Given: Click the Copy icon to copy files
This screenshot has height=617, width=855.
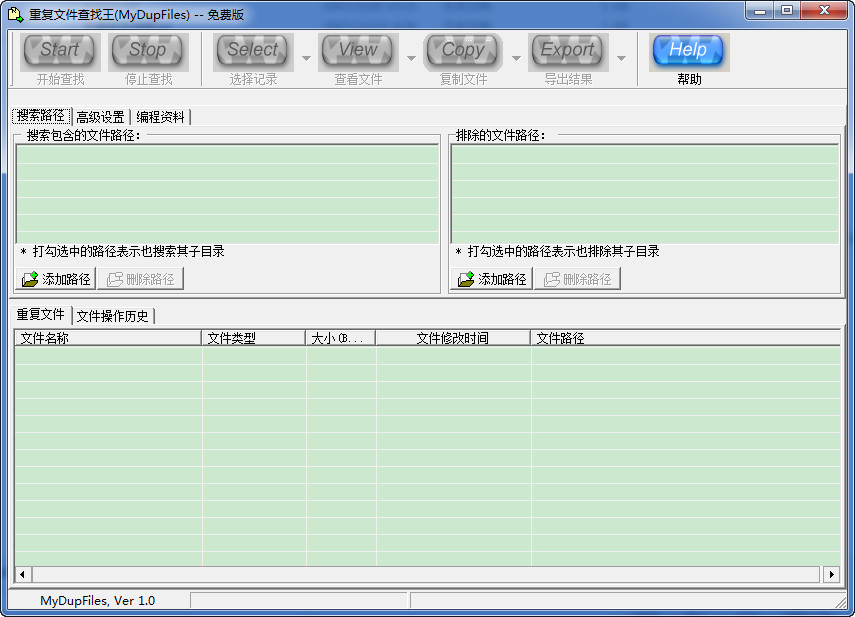Looking at the screenshot, I should click(x=462, y=50).
